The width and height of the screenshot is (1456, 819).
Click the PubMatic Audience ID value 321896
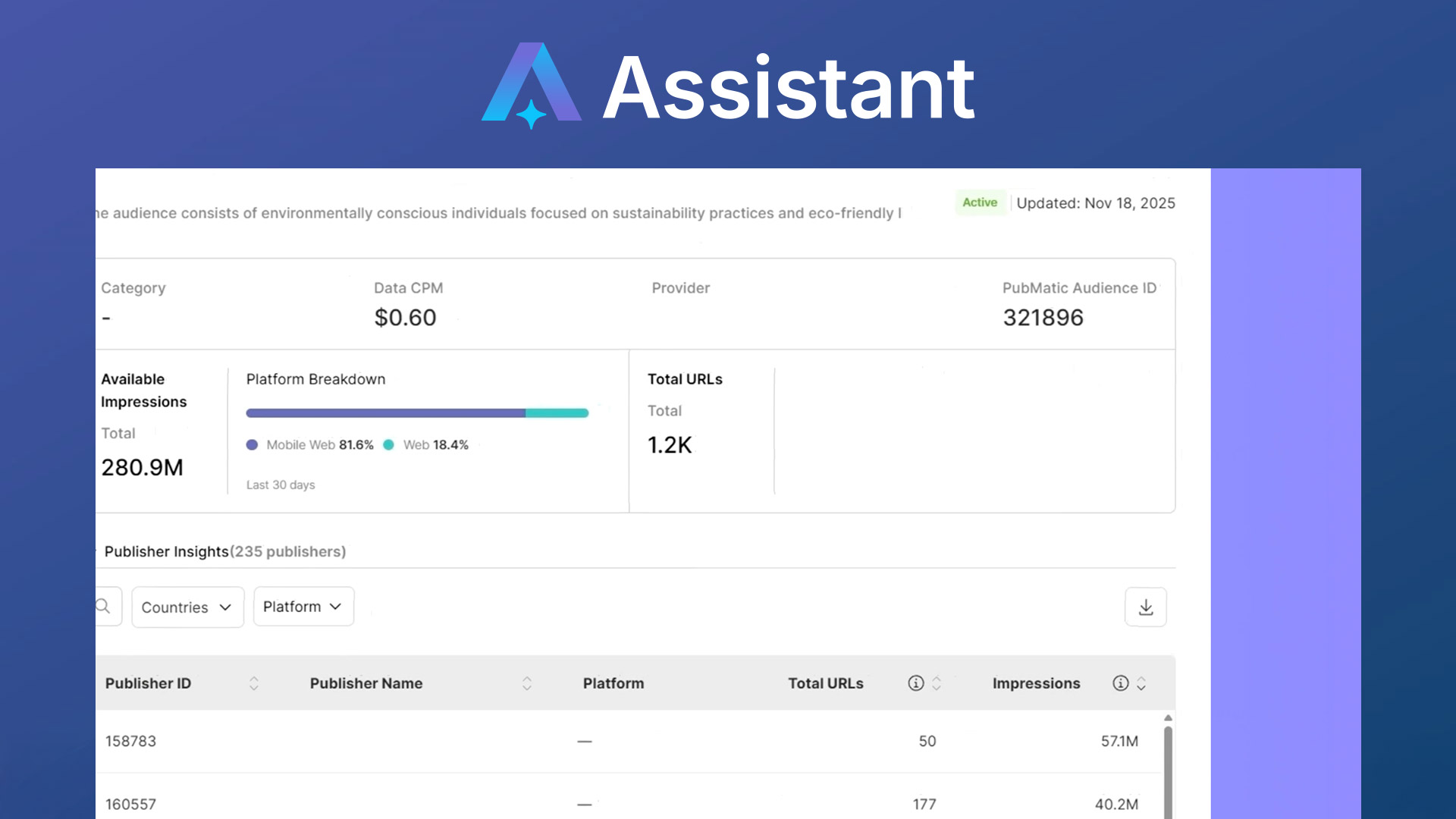tap(1043, 318)
